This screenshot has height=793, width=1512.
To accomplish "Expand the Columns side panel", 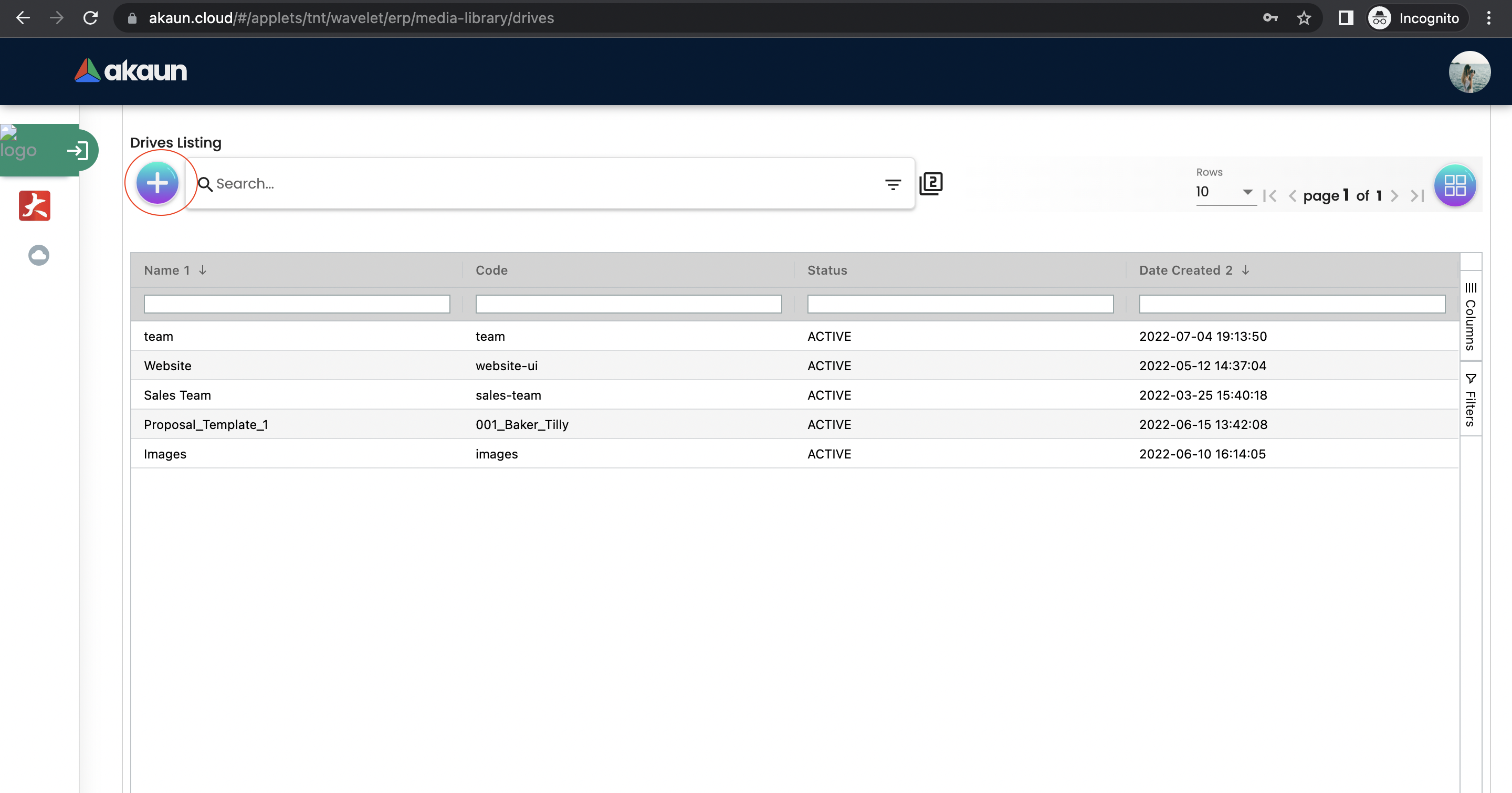I will [x=1471, y=316].
